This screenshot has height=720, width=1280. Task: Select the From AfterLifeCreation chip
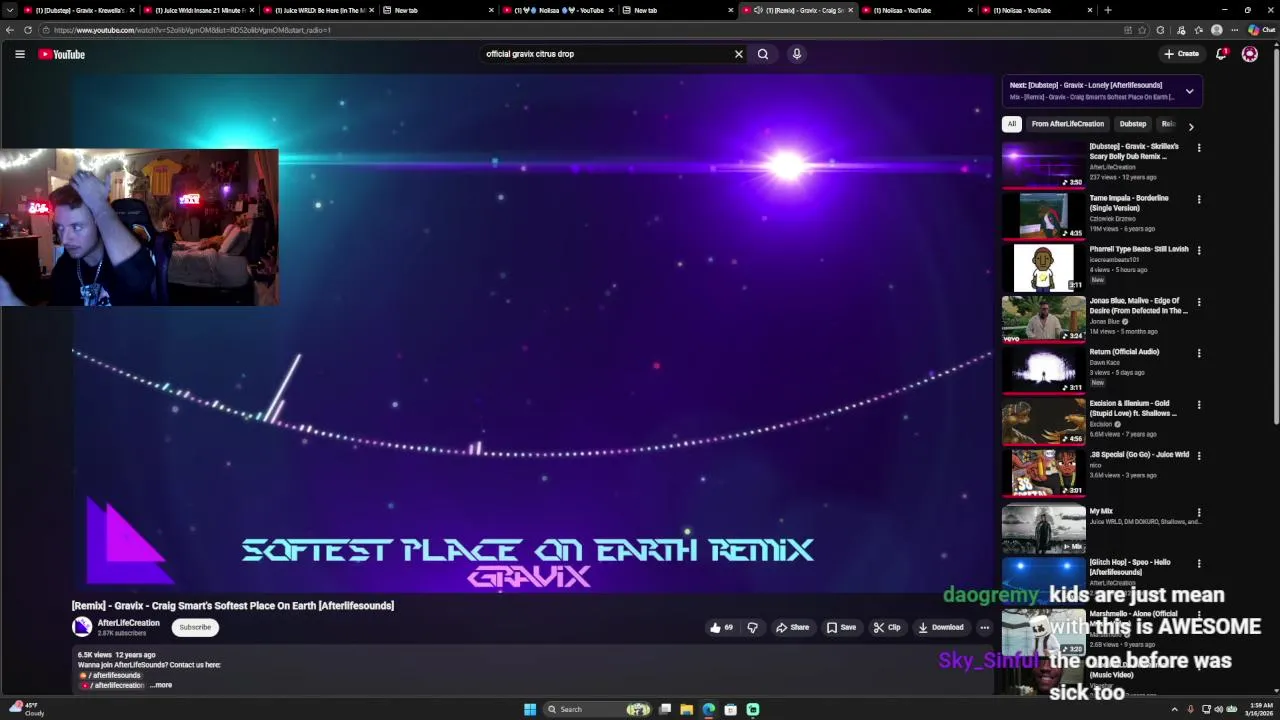point(1067,124)
